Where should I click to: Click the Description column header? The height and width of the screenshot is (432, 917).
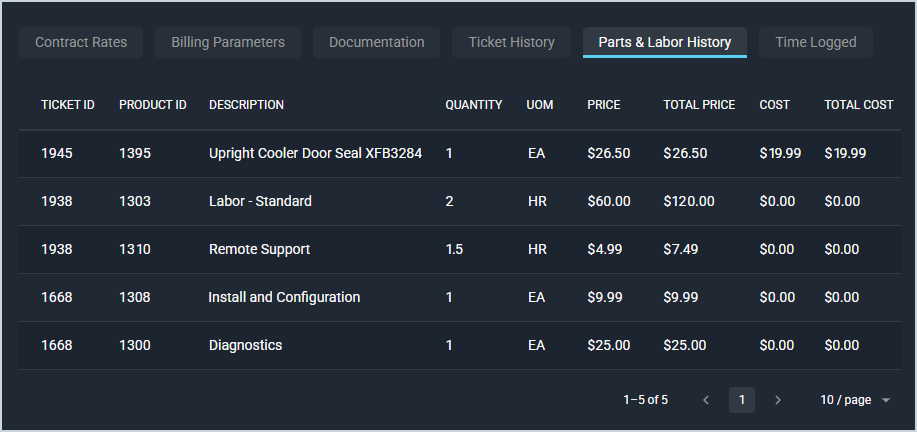pyautogui.click(x=246, y=105)
